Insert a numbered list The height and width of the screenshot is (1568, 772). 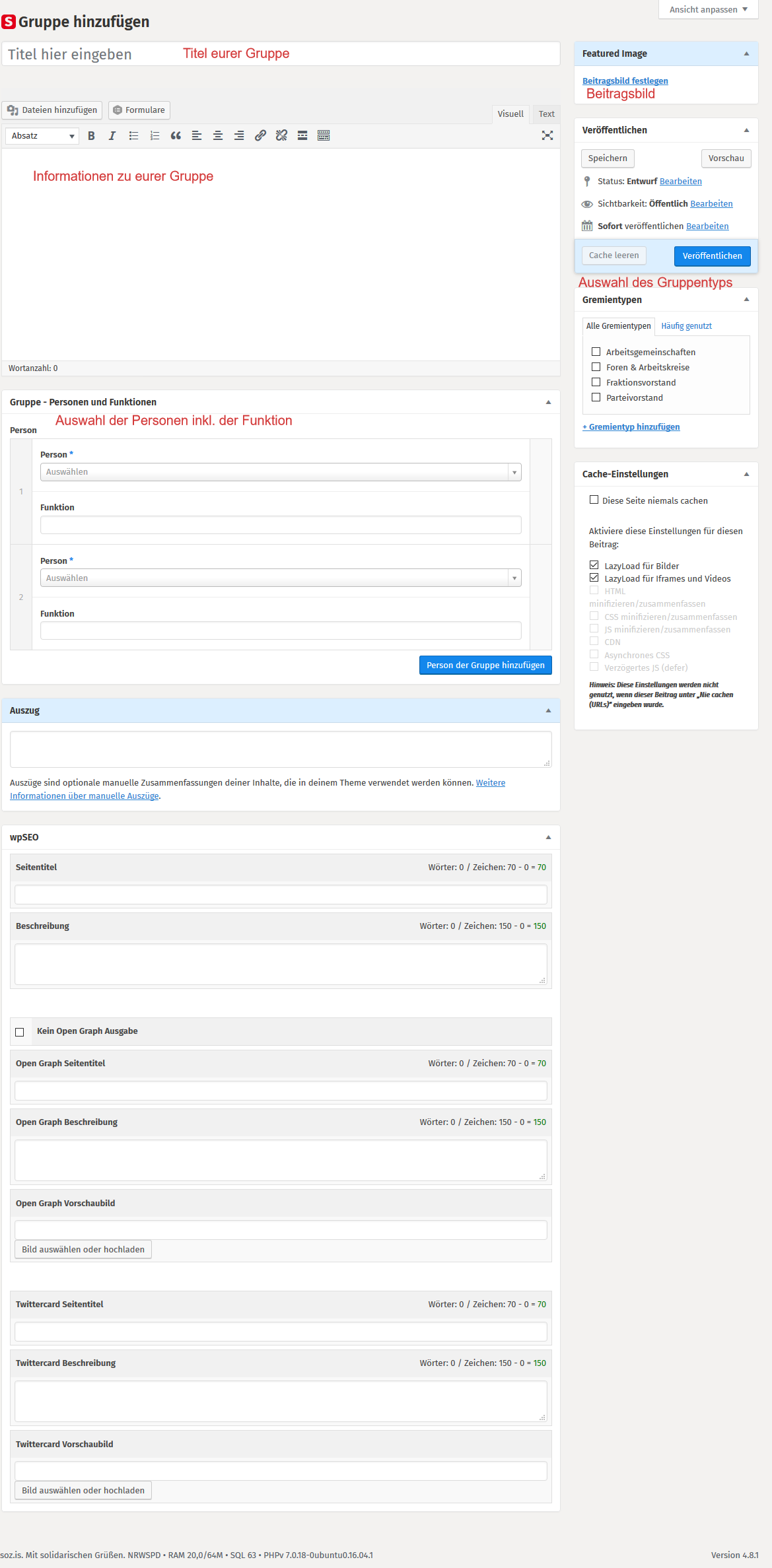155,136
